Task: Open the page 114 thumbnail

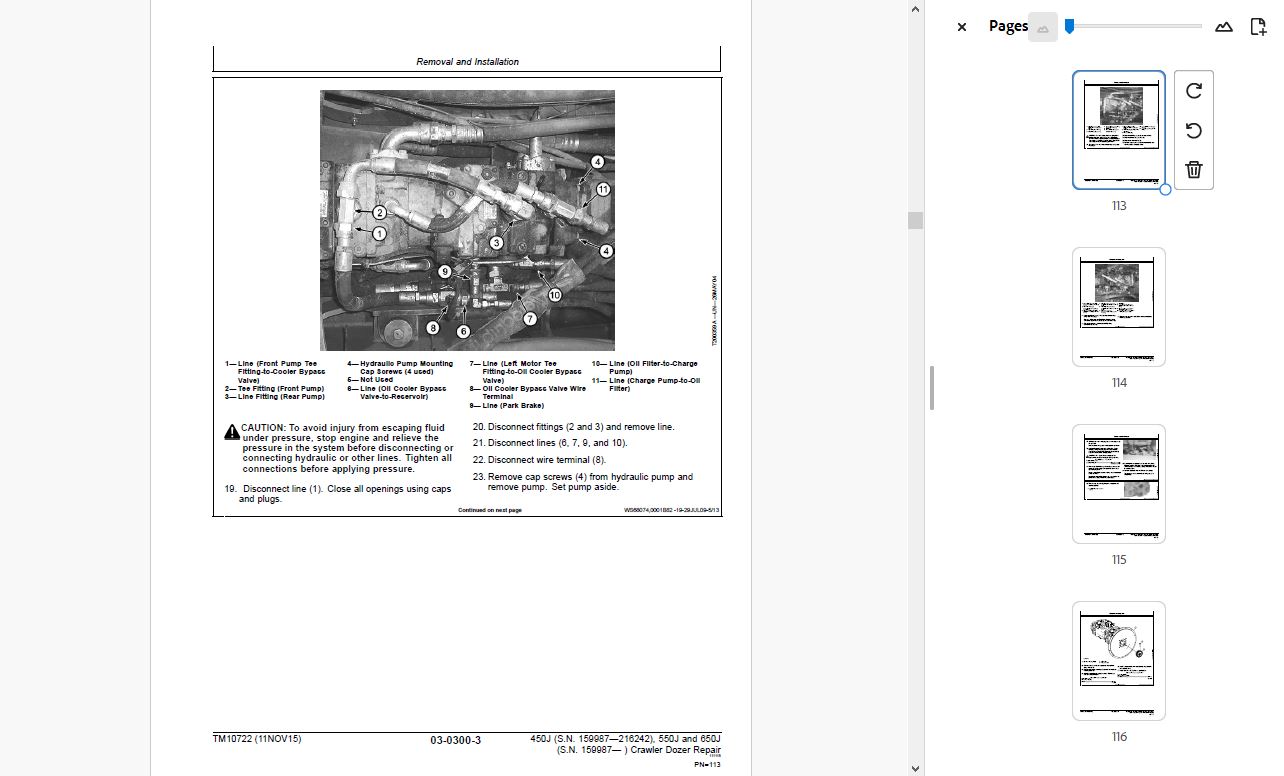Action: click(1119, 307)
